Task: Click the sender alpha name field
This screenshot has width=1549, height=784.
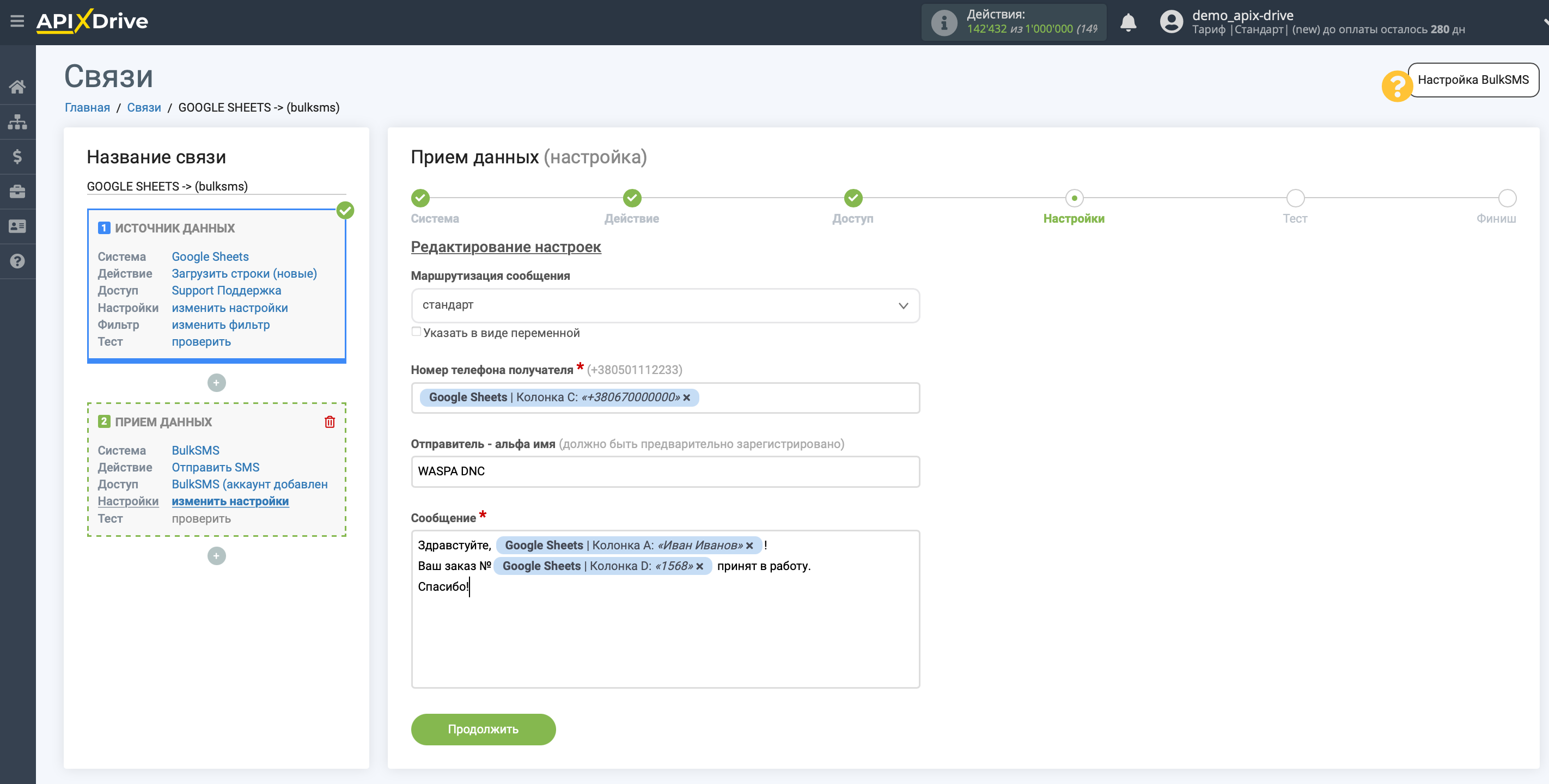Action: (665, 471)
